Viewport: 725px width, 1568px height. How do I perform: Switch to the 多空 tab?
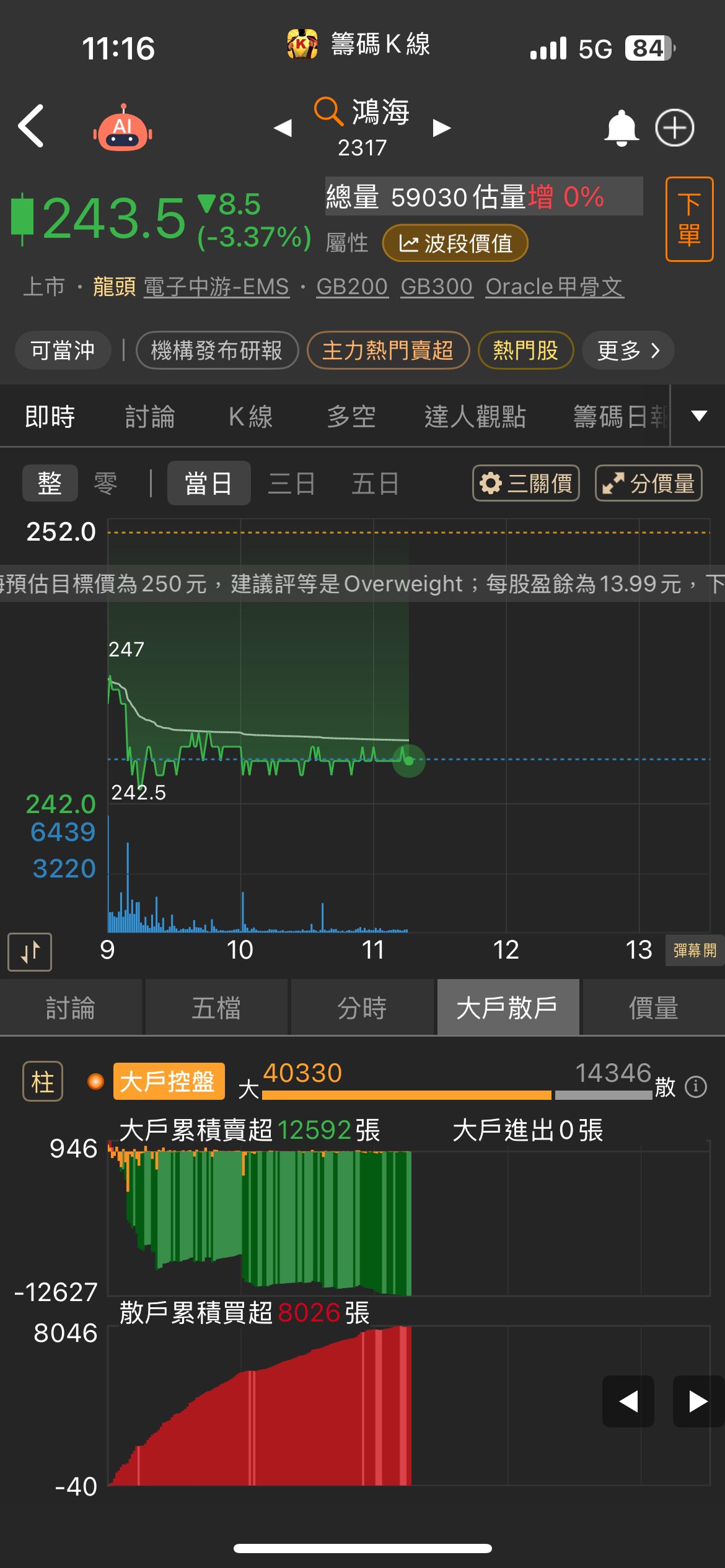(351, 416)
